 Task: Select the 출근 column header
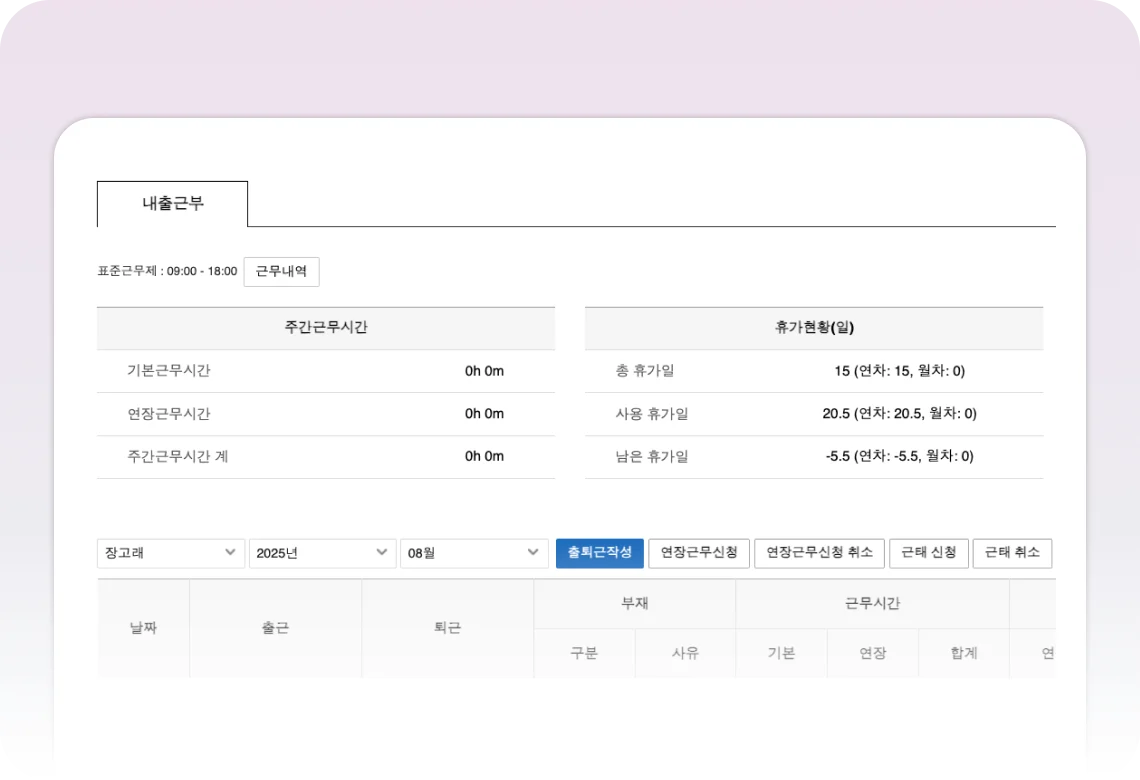click(x=275, y=628)
